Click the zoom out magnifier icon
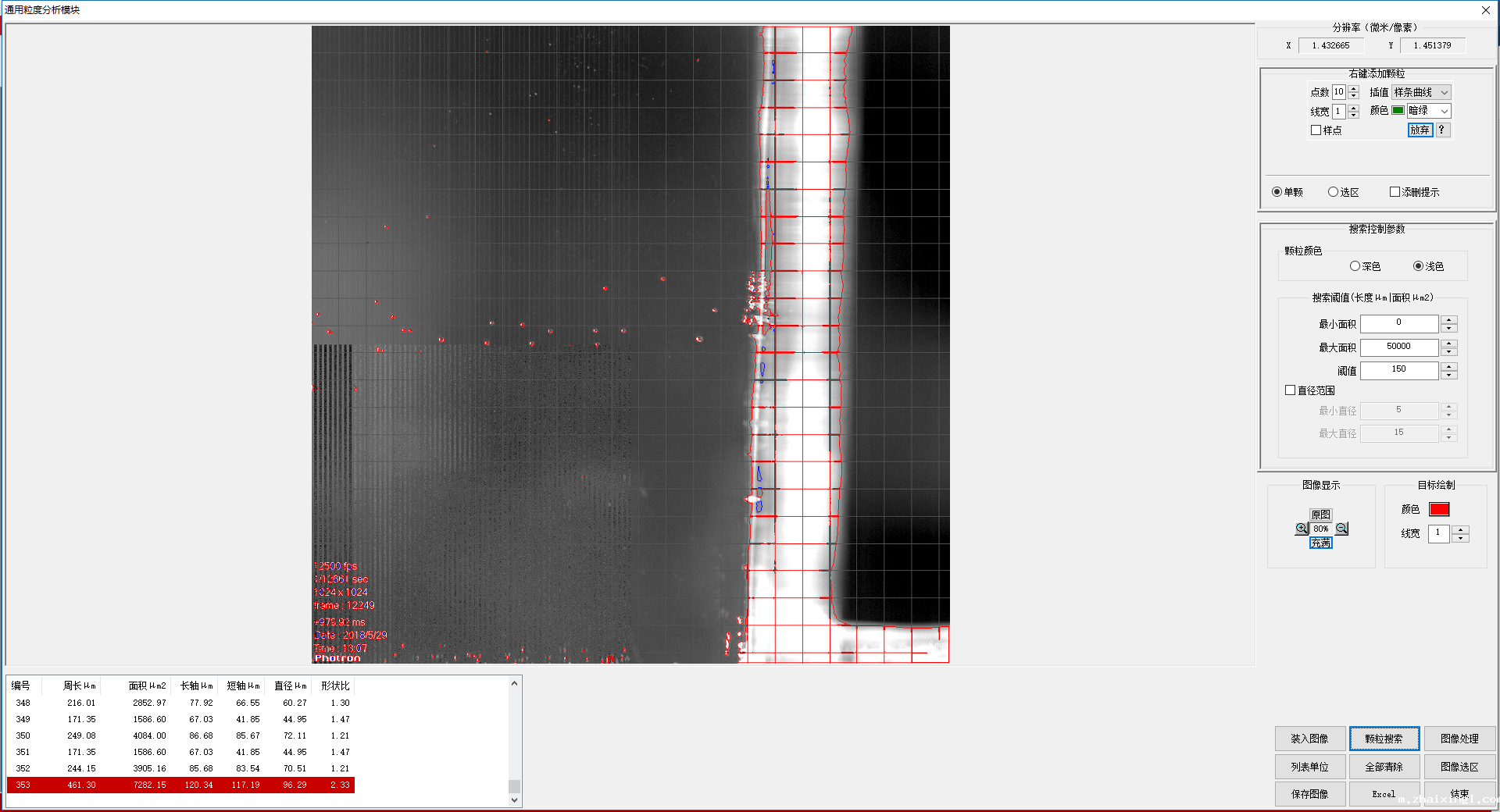Screen dimensions: 1500x812 click(x=1341, y=529)
